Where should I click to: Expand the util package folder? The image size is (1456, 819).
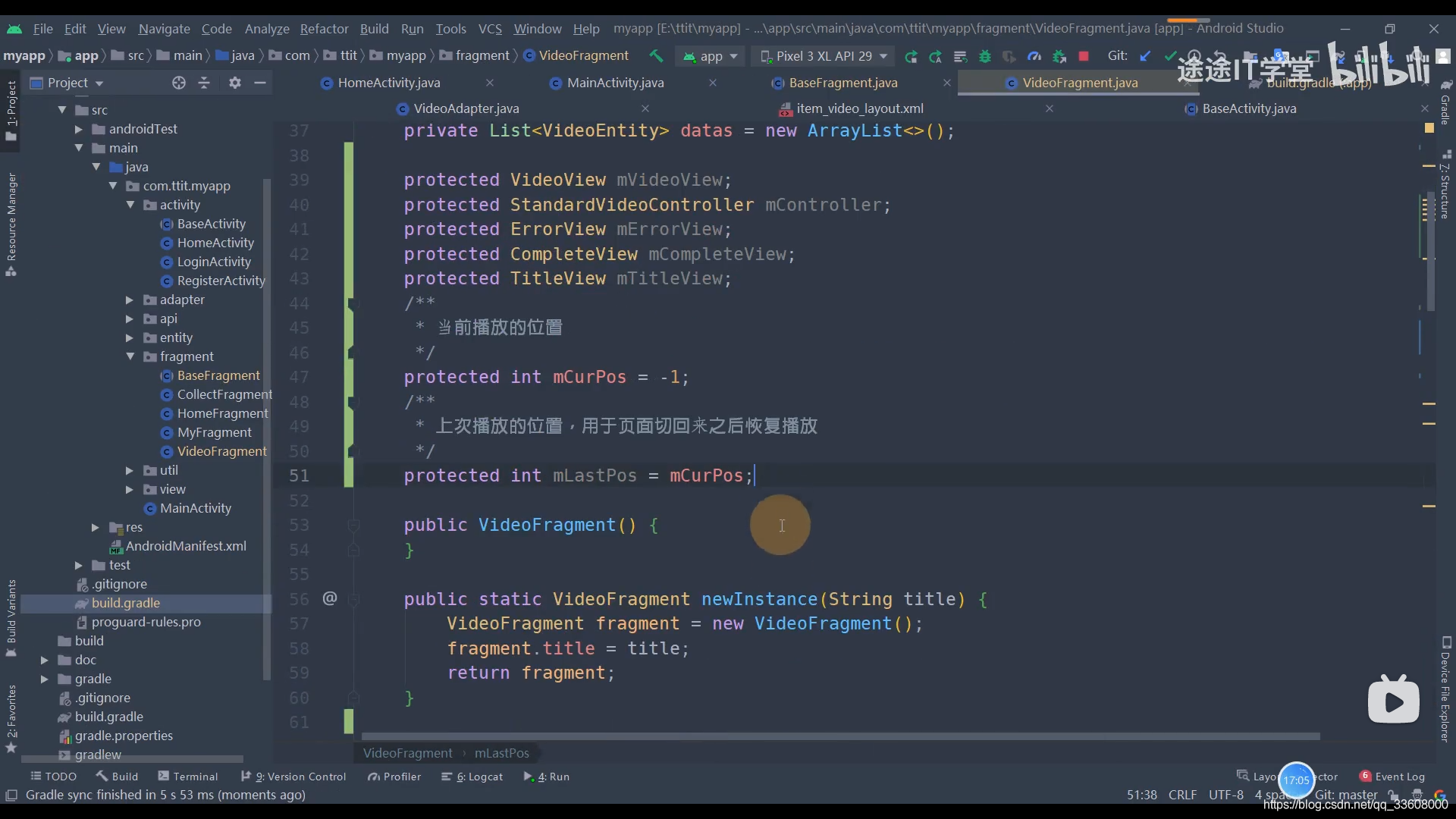click(130, 470)
